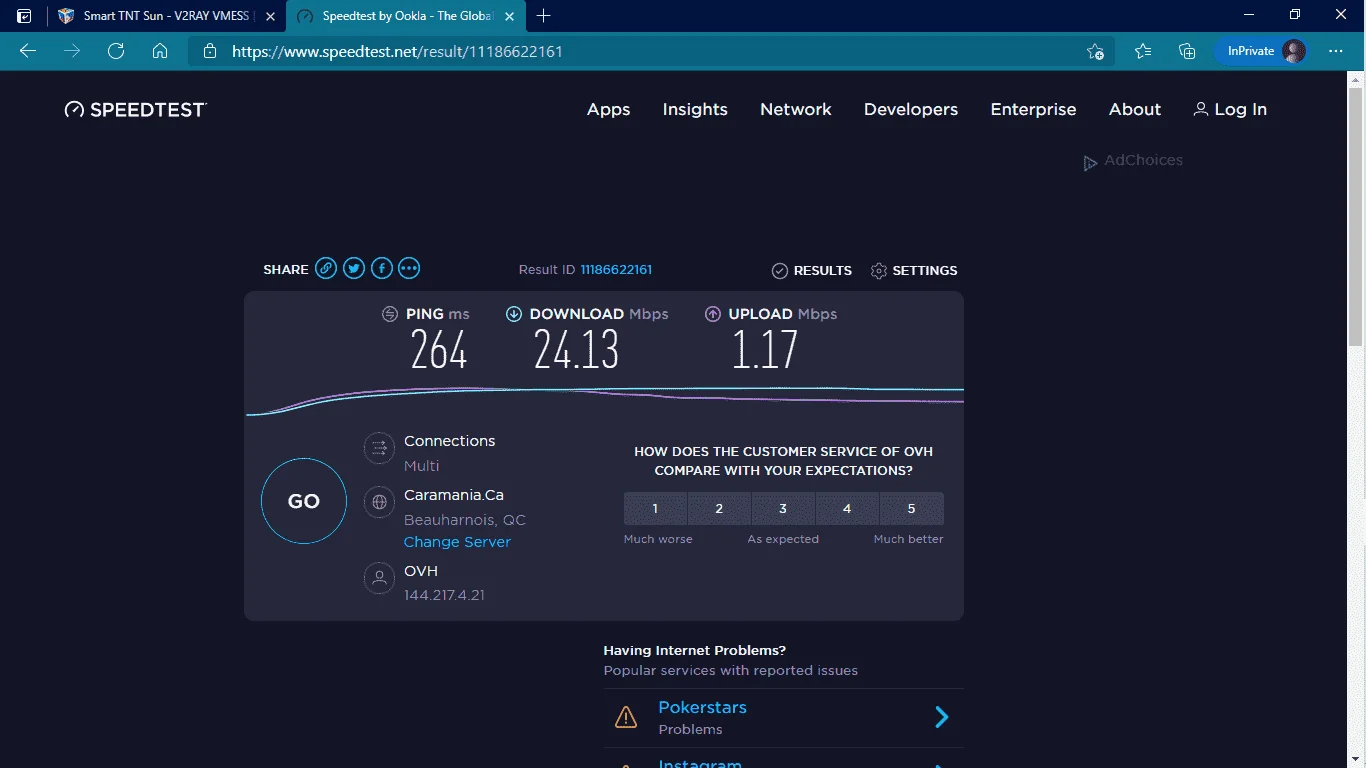Click the OVH provider user icon
Image resolution: width=1366 pixels, height=768 pixels.
tap(379, 578)
